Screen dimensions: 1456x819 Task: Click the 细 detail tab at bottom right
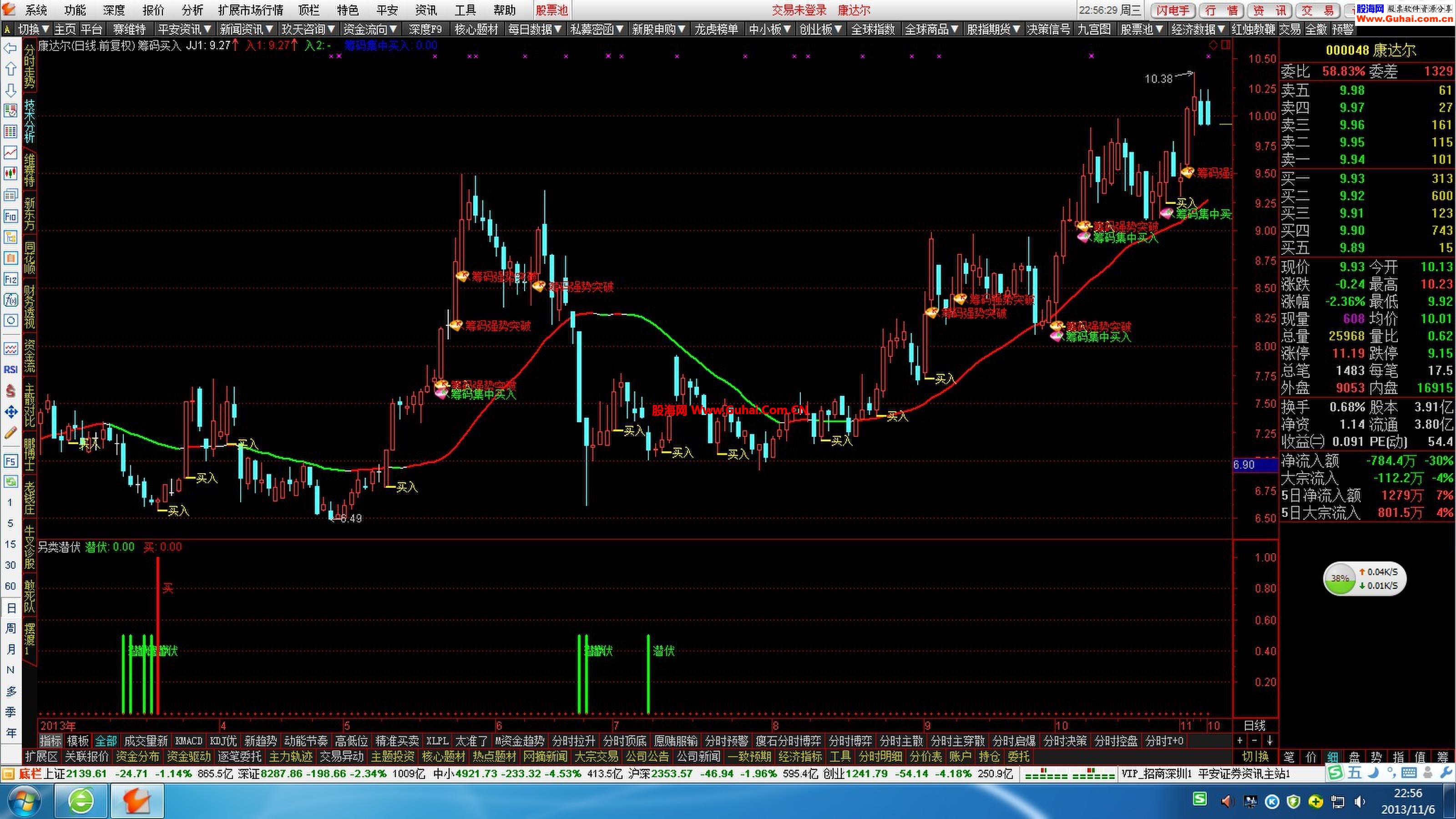(x=1332, y=756)
